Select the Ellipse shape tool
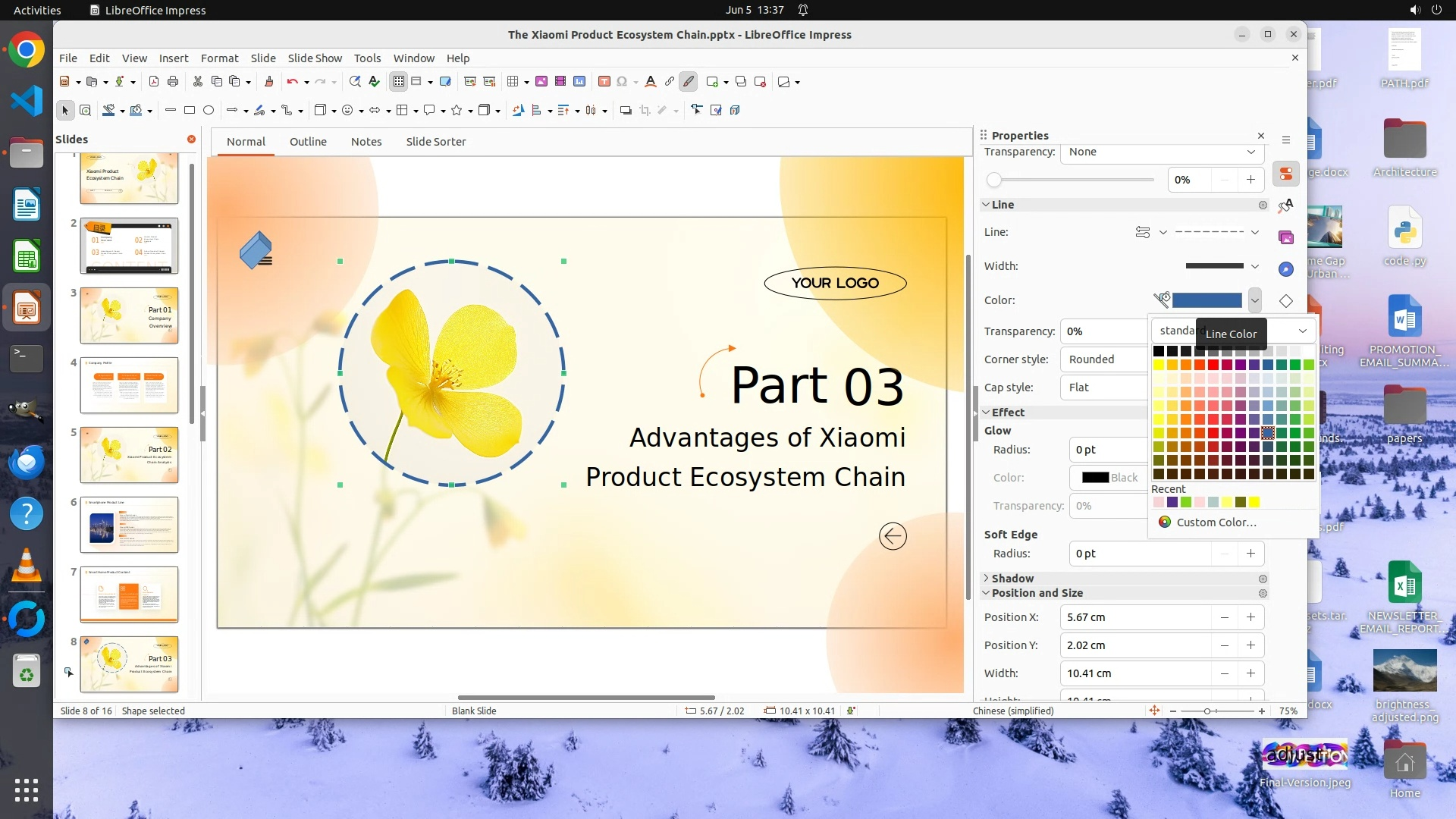The height and width of the screenshot is (819, 1456). pos(209,111)
